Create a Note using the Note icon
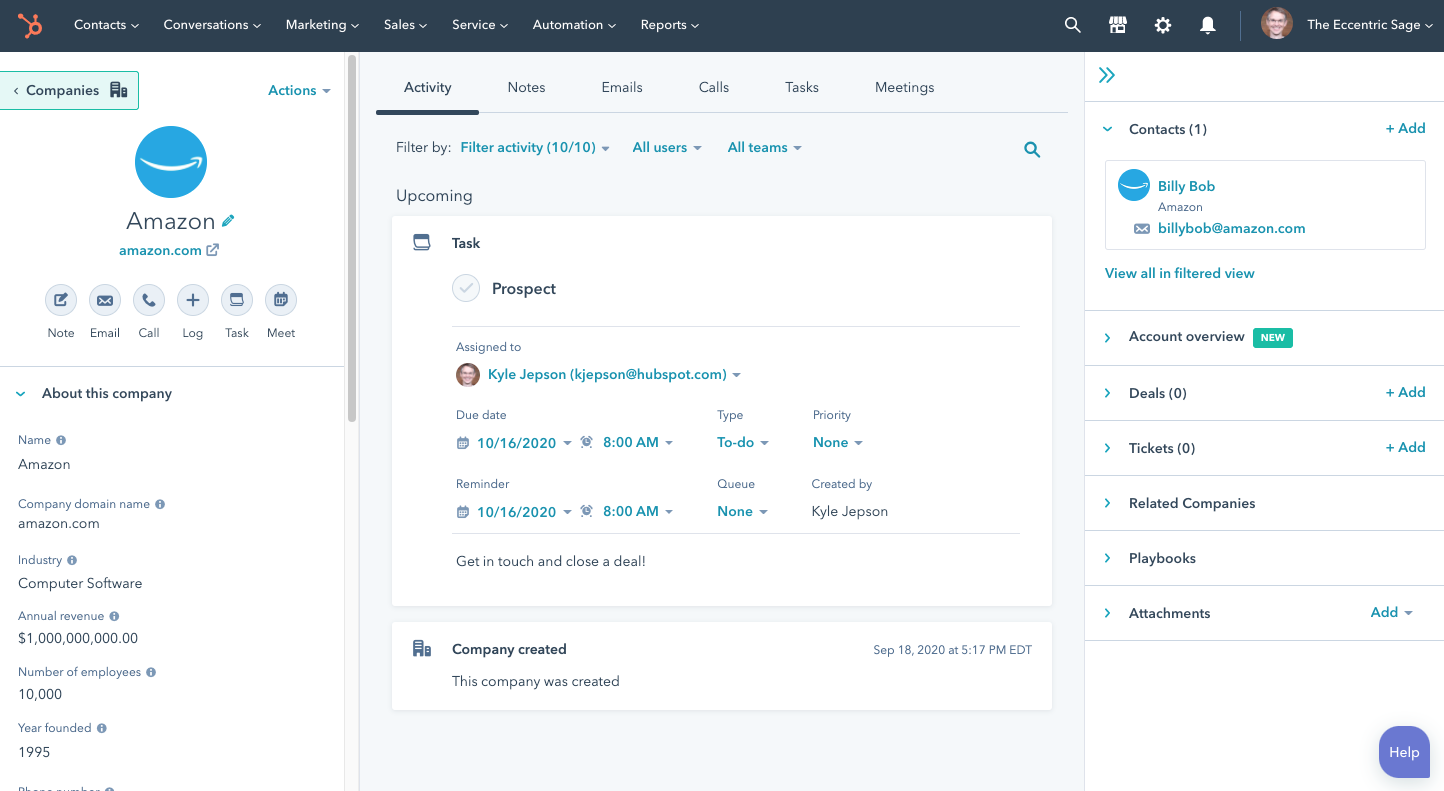This screenshot has height=791, width=1444. coord(60,300)
